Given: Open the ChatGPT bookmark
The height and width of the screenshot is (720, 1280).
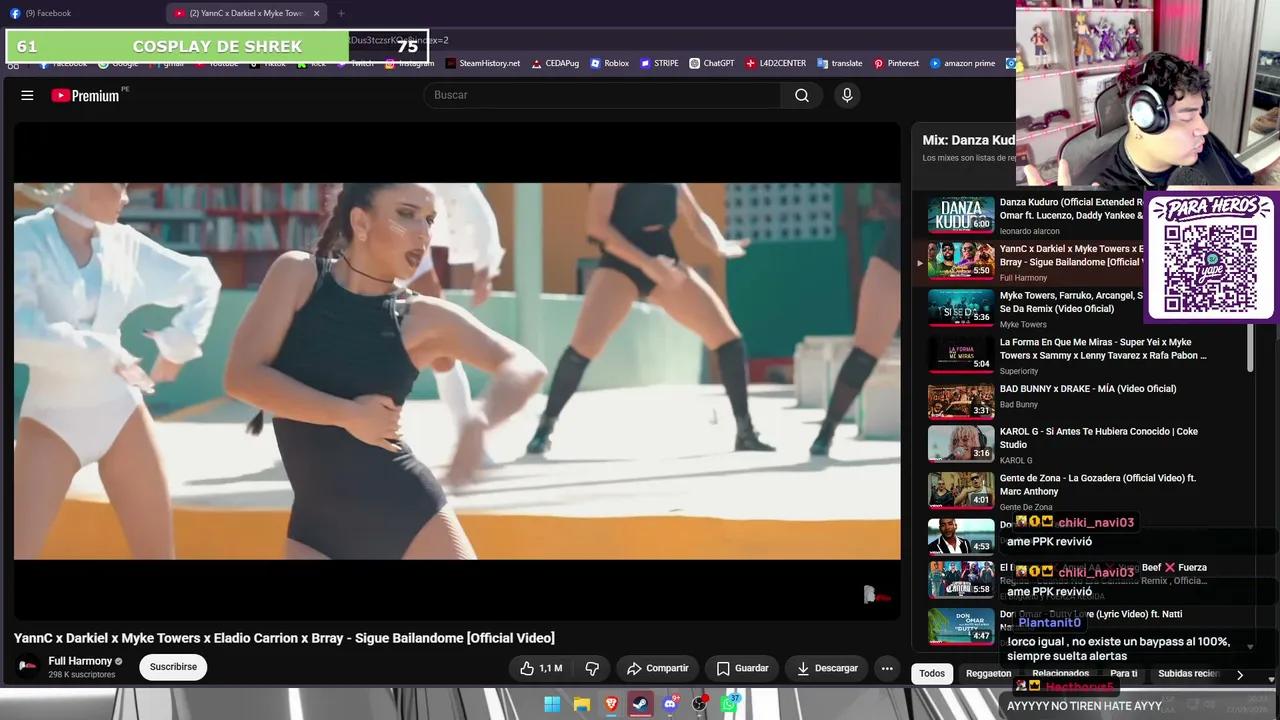Looking at the screenshot, I should coord(711,63).
